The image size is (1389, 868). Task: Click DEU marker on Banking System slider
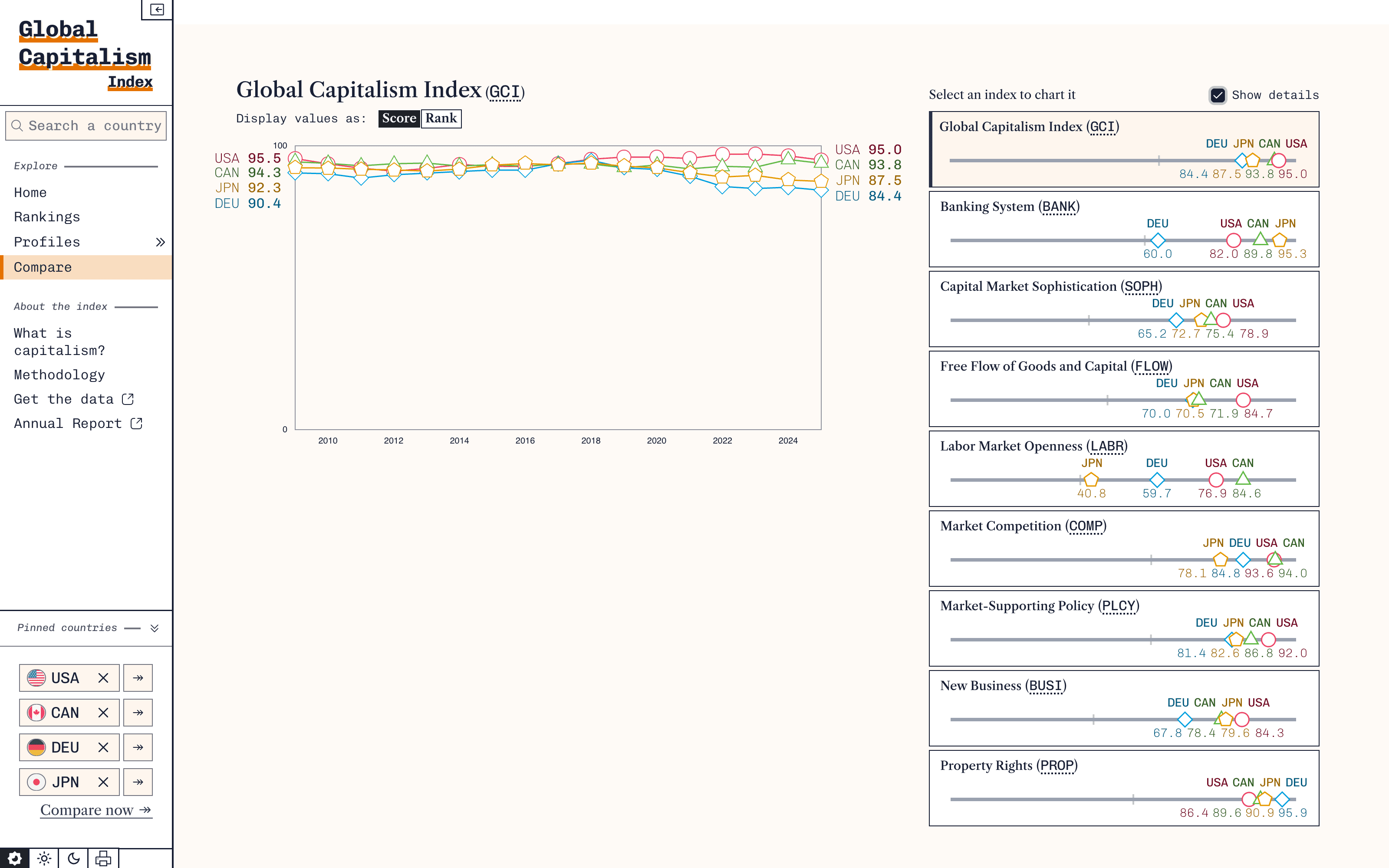(1158, 240)
